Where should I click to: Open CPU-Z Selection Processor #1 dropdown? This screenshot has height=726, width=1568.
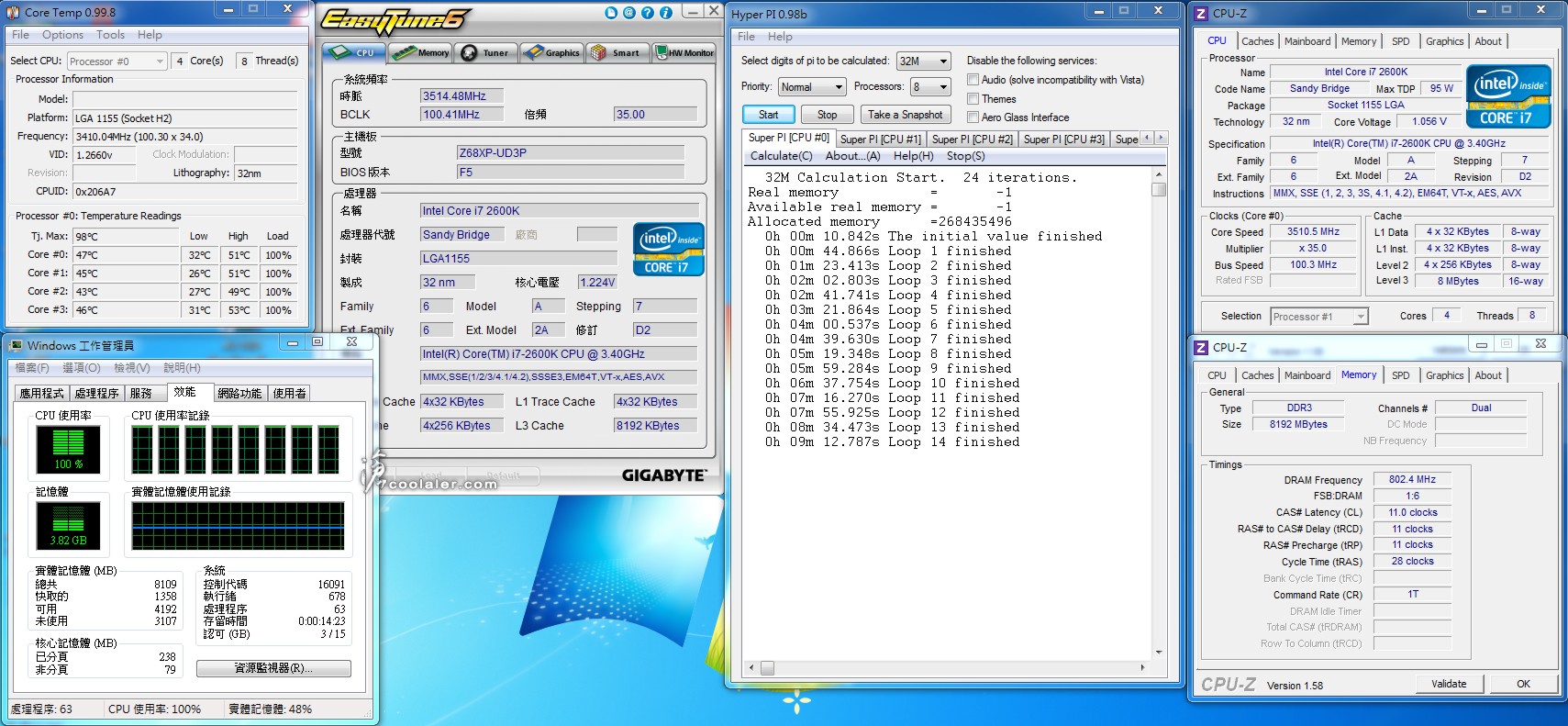[1319, 317]
